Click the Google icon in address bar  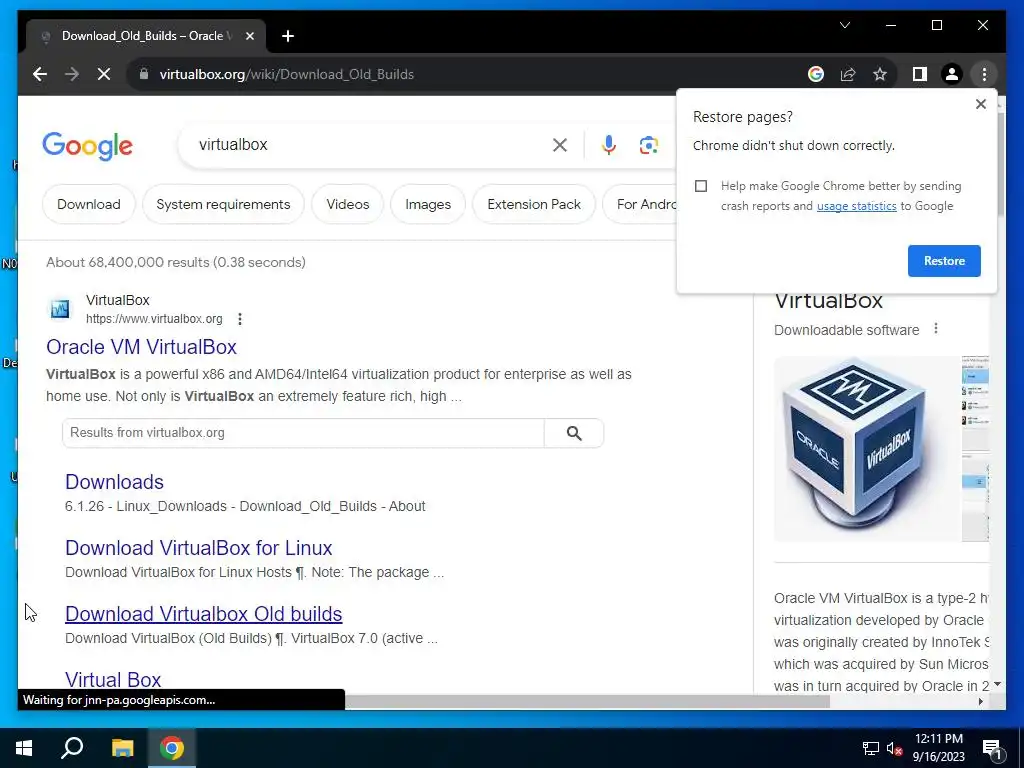tap(816, 74)
